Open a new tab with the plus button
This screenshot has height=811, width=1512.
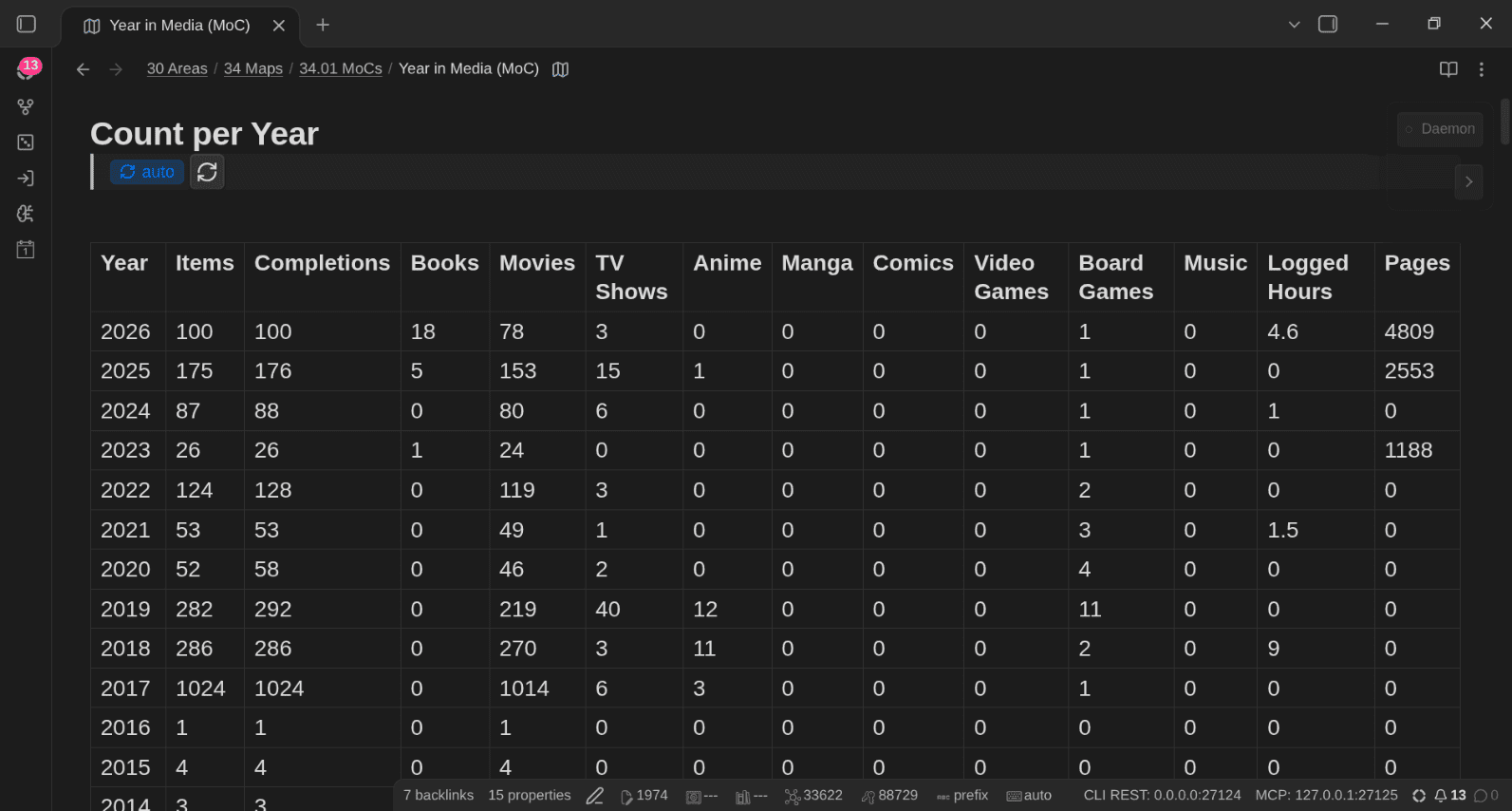(323, 25)
